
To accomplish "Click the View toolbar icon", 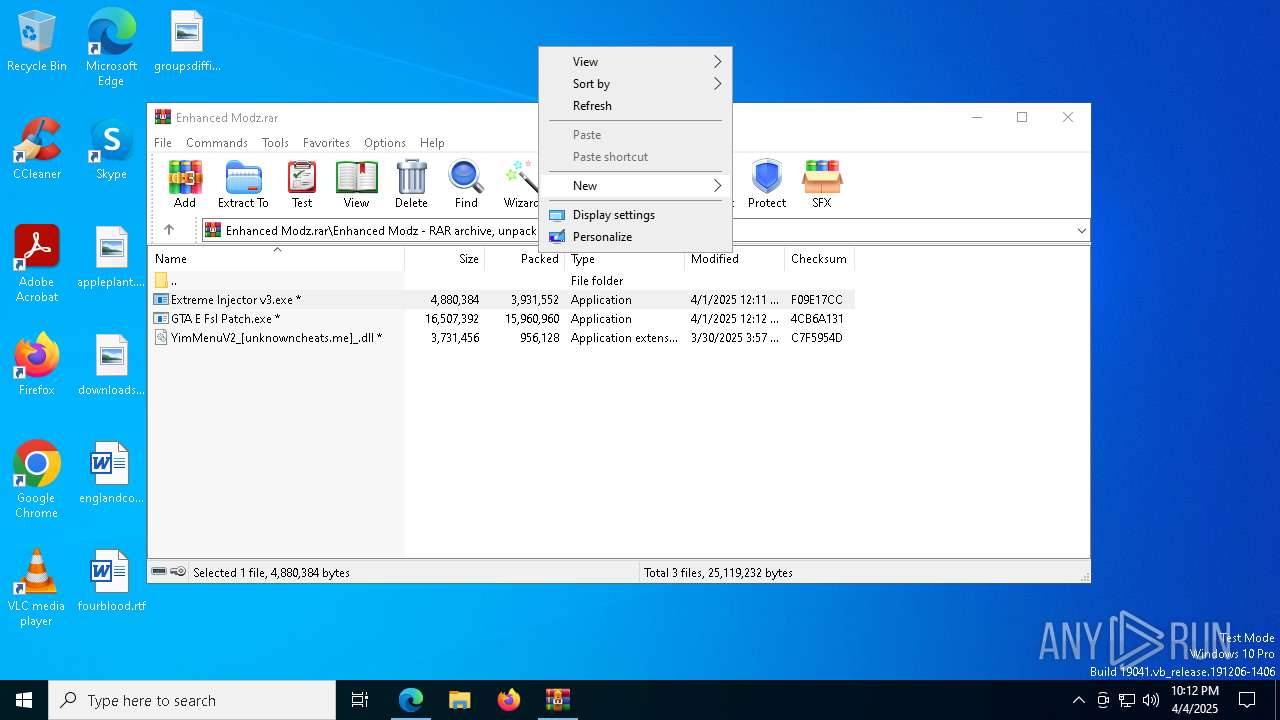I will (357, 184).
